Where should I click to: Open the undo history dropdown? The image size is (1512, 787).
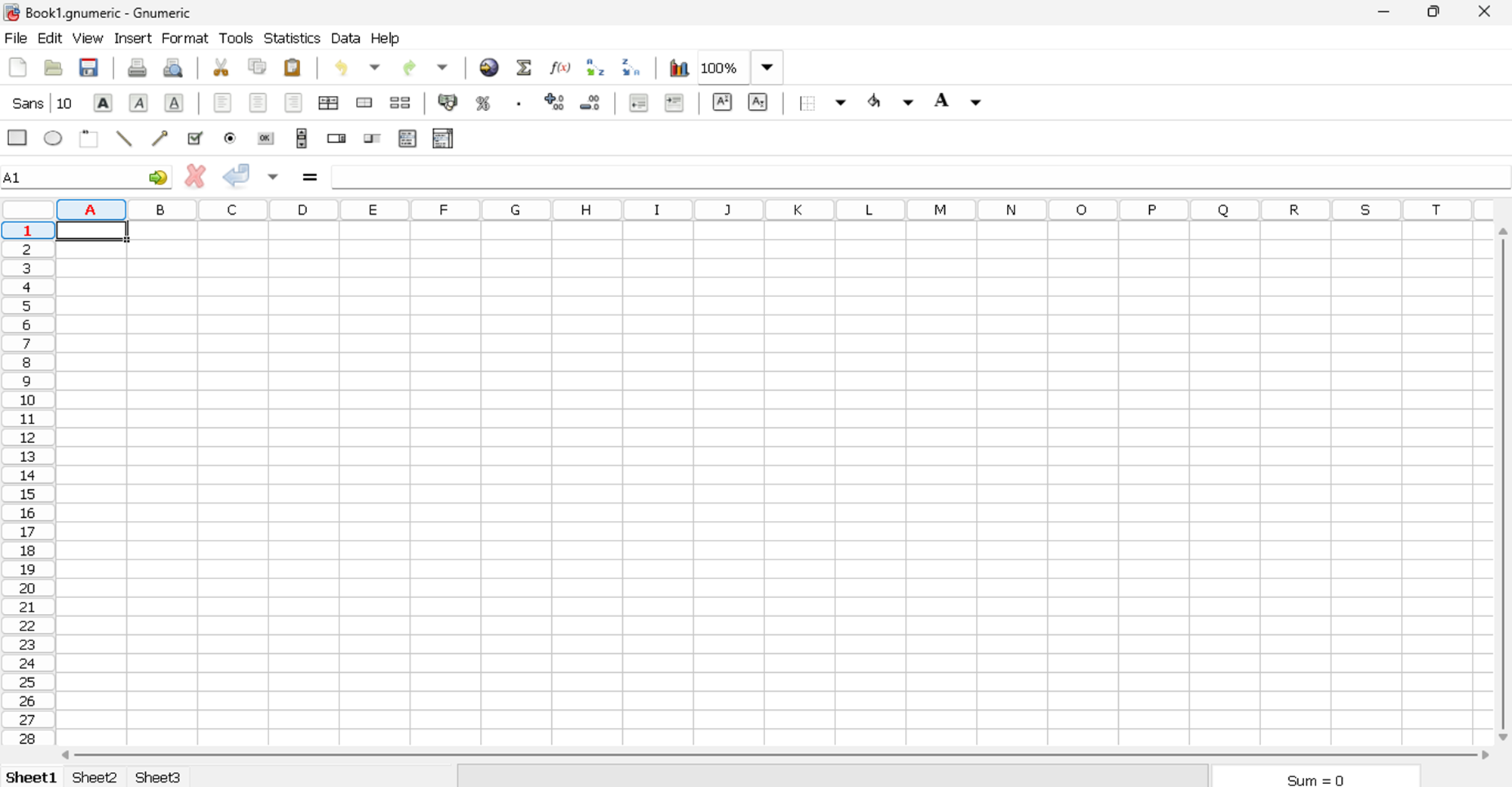(x=374, y=67)
